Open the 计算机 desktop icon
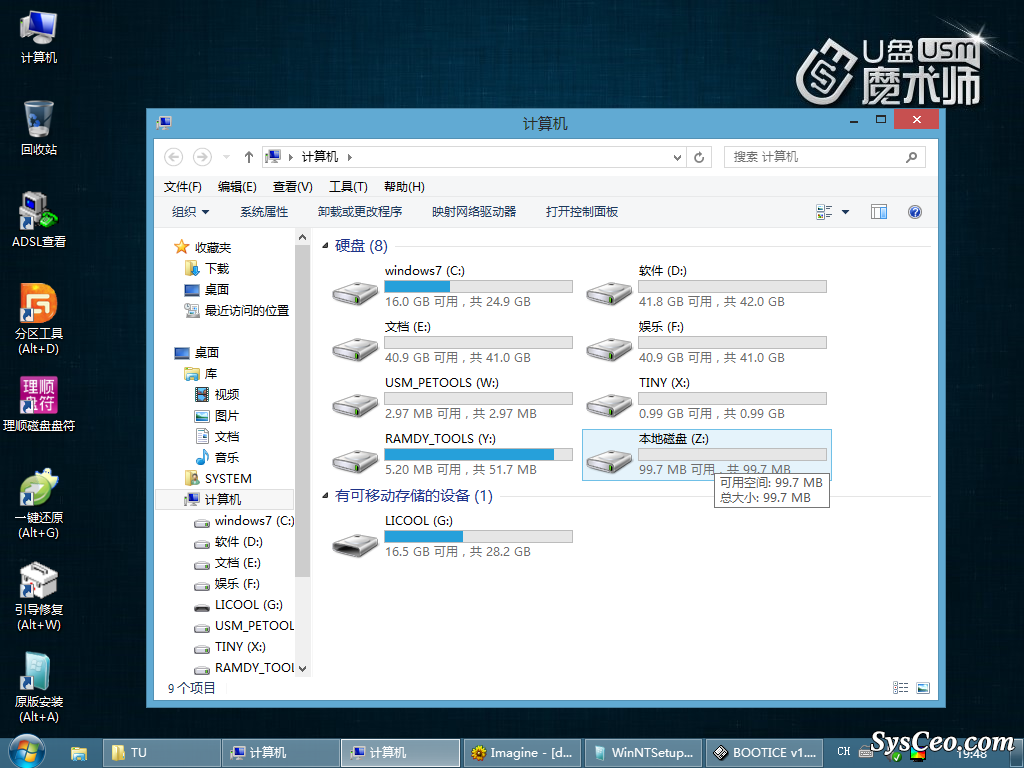This screenshot has height=768, width=1024. click(39, 37)
